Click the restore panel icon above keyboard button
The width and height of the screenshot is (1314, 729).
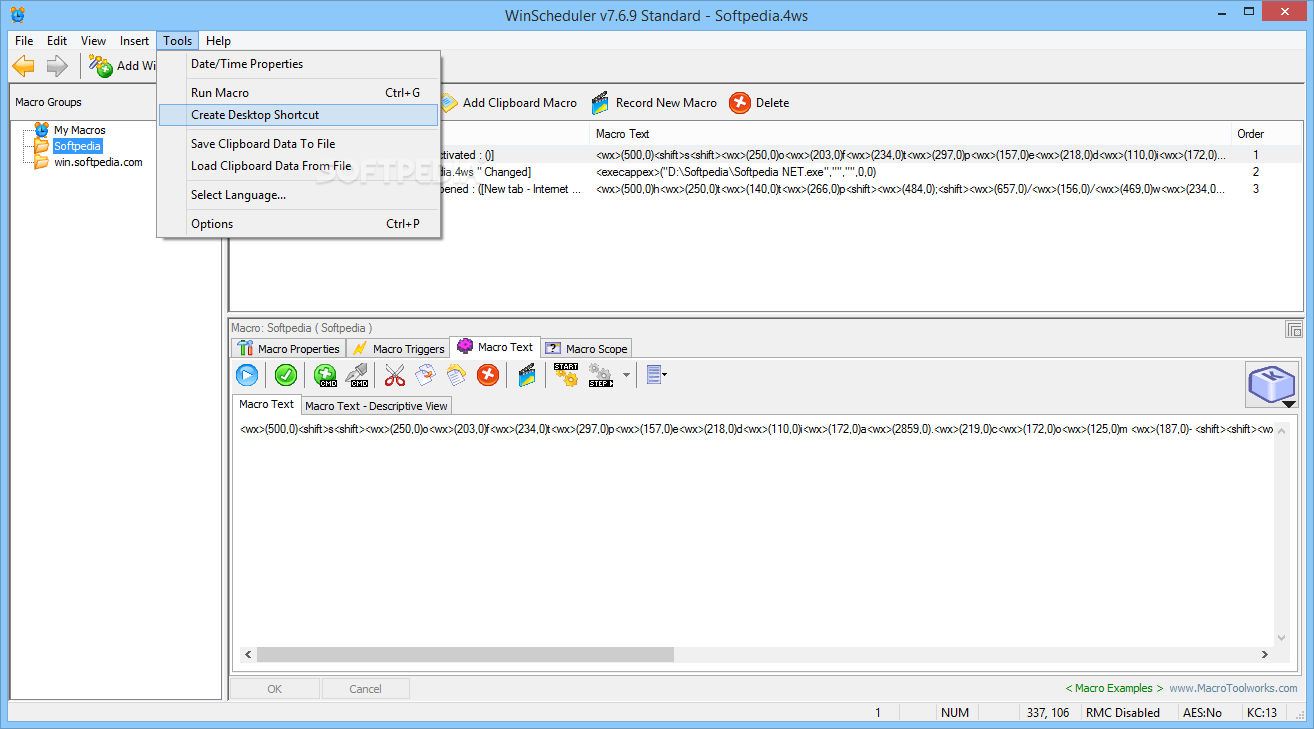coord(1293,329)
